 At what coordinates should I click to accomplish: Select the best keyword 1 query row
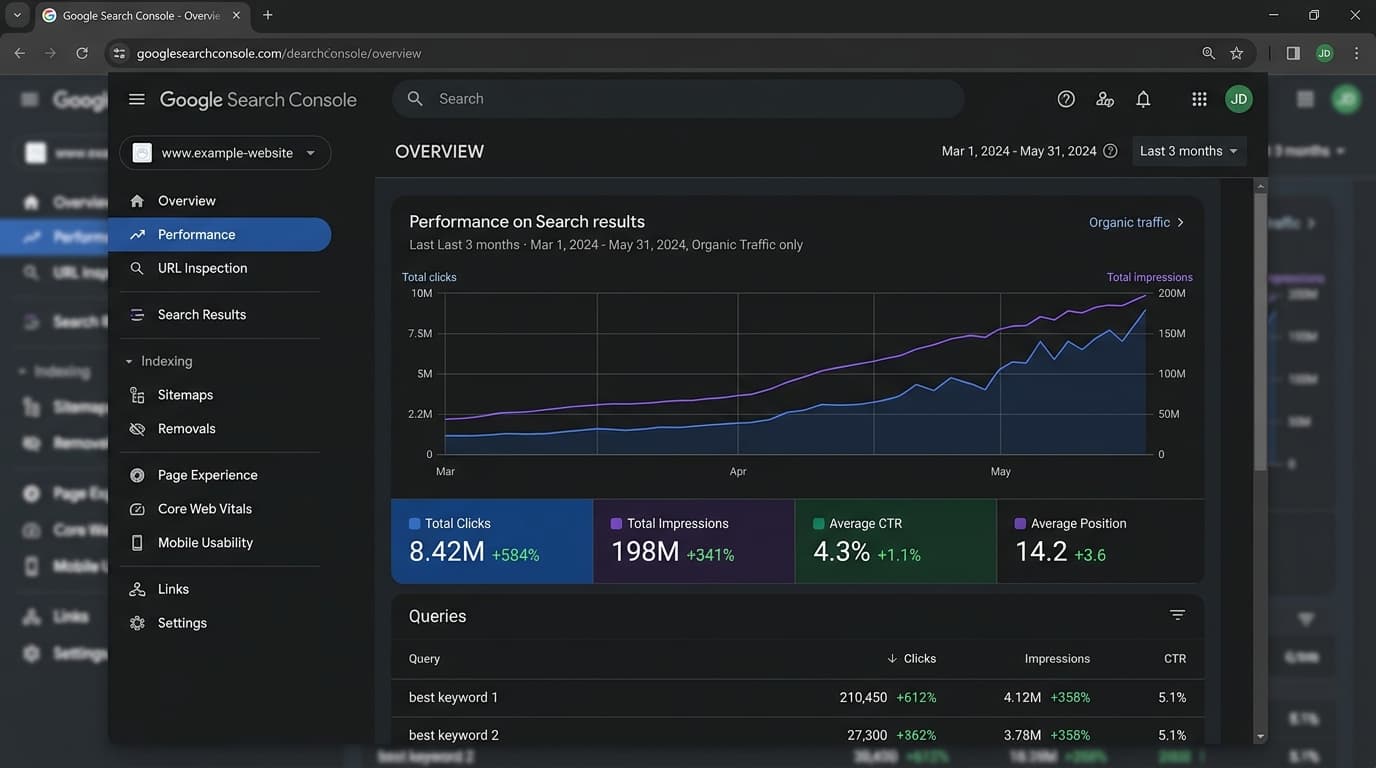[x=797, y=697]
